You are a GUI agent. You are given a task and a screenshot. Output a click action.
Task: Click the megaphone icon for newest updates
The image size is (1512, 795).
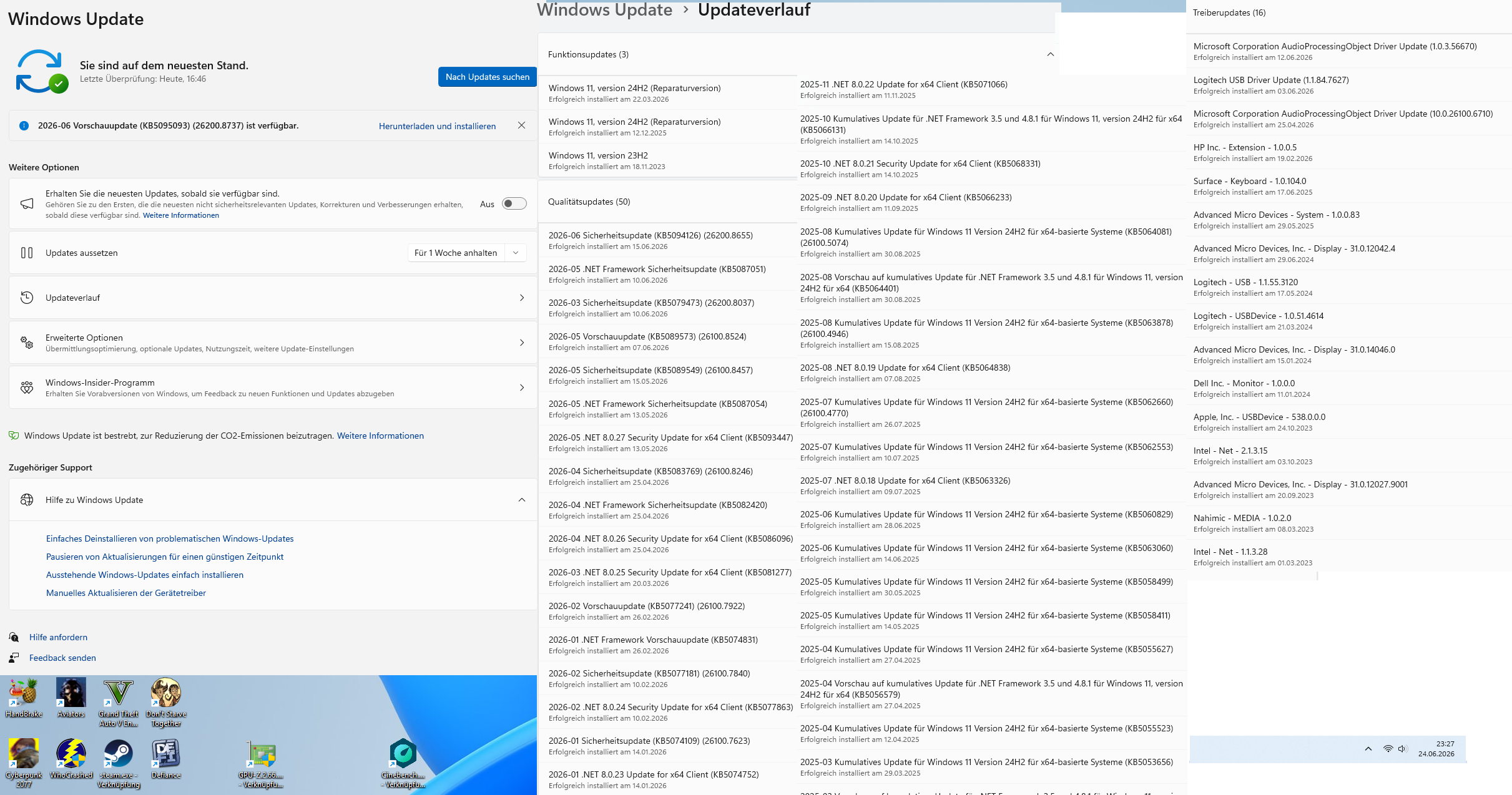pyautogui.click(x=27, y=204)
